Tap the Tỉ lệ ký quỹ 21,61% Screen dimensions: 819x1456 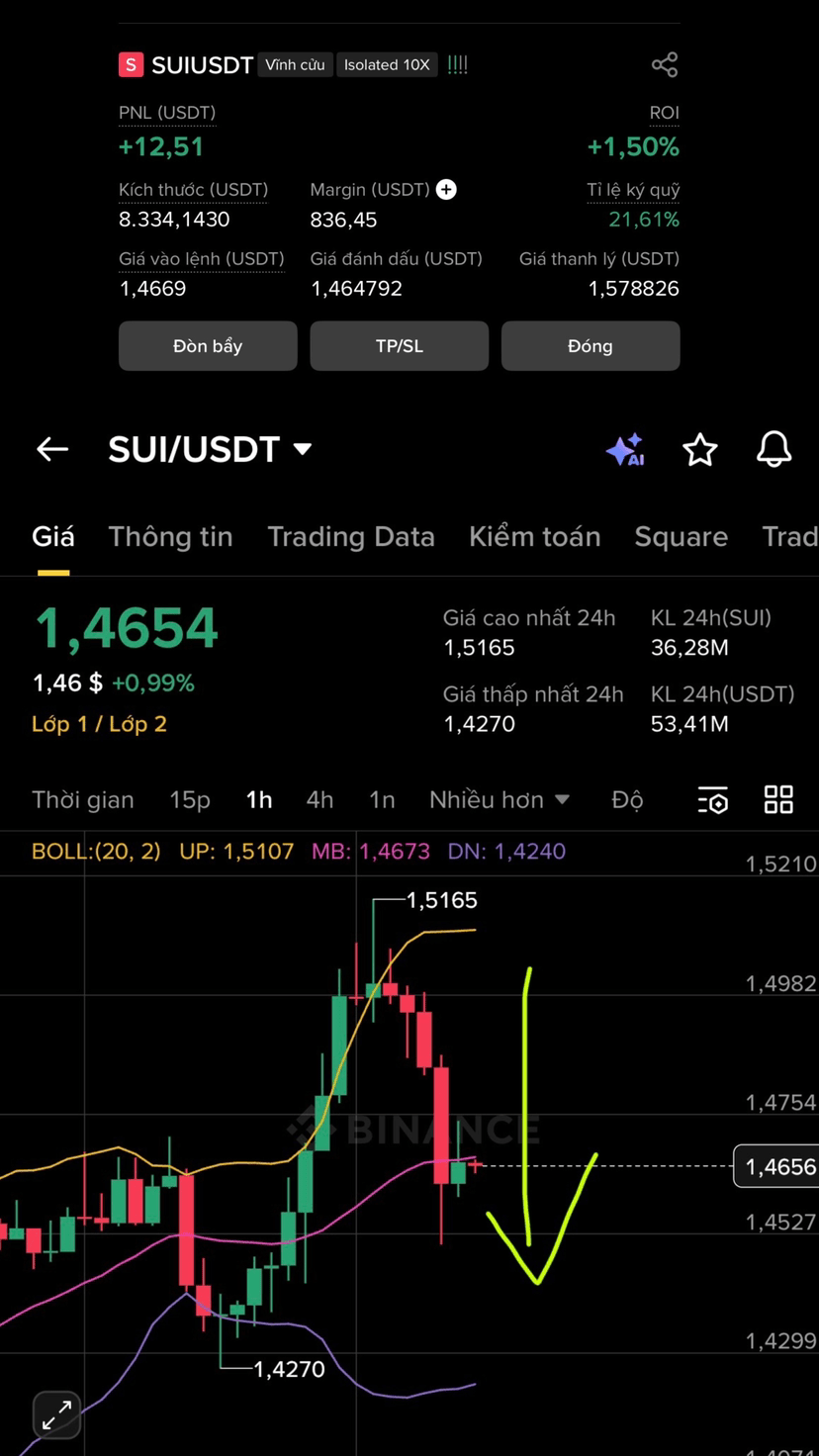pyautogui.click(x=644, y=220)
